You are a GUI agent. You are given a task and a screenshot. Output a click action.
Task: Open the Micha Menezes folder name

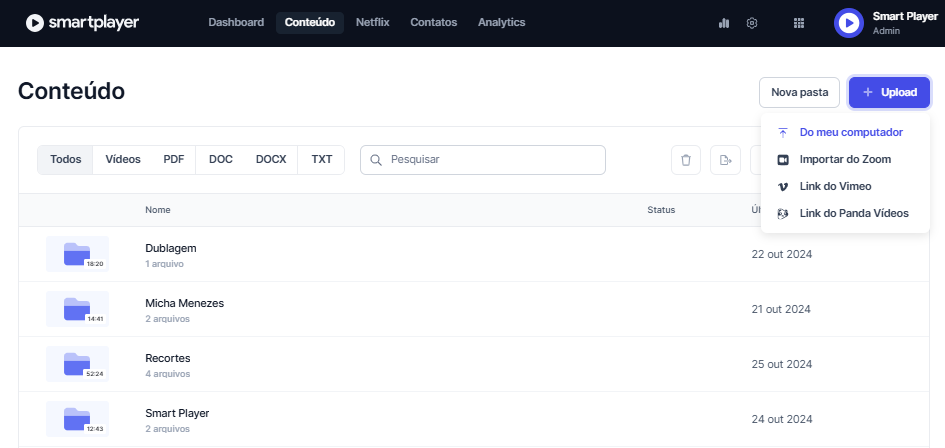click(x=184, y=303)
